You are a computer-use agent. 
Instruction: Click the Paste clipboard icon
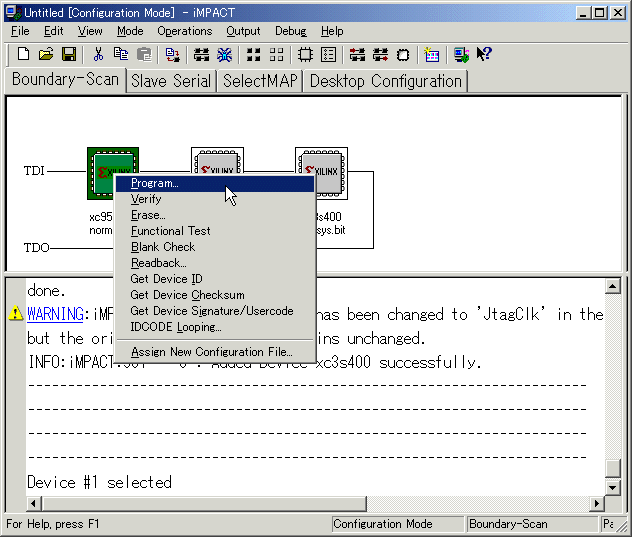click(144, 54)
